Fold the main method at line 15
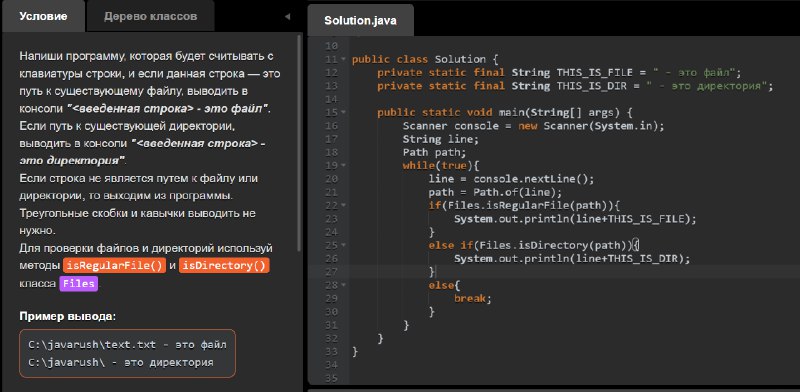 pyautogui.click(x=343, y=112)
